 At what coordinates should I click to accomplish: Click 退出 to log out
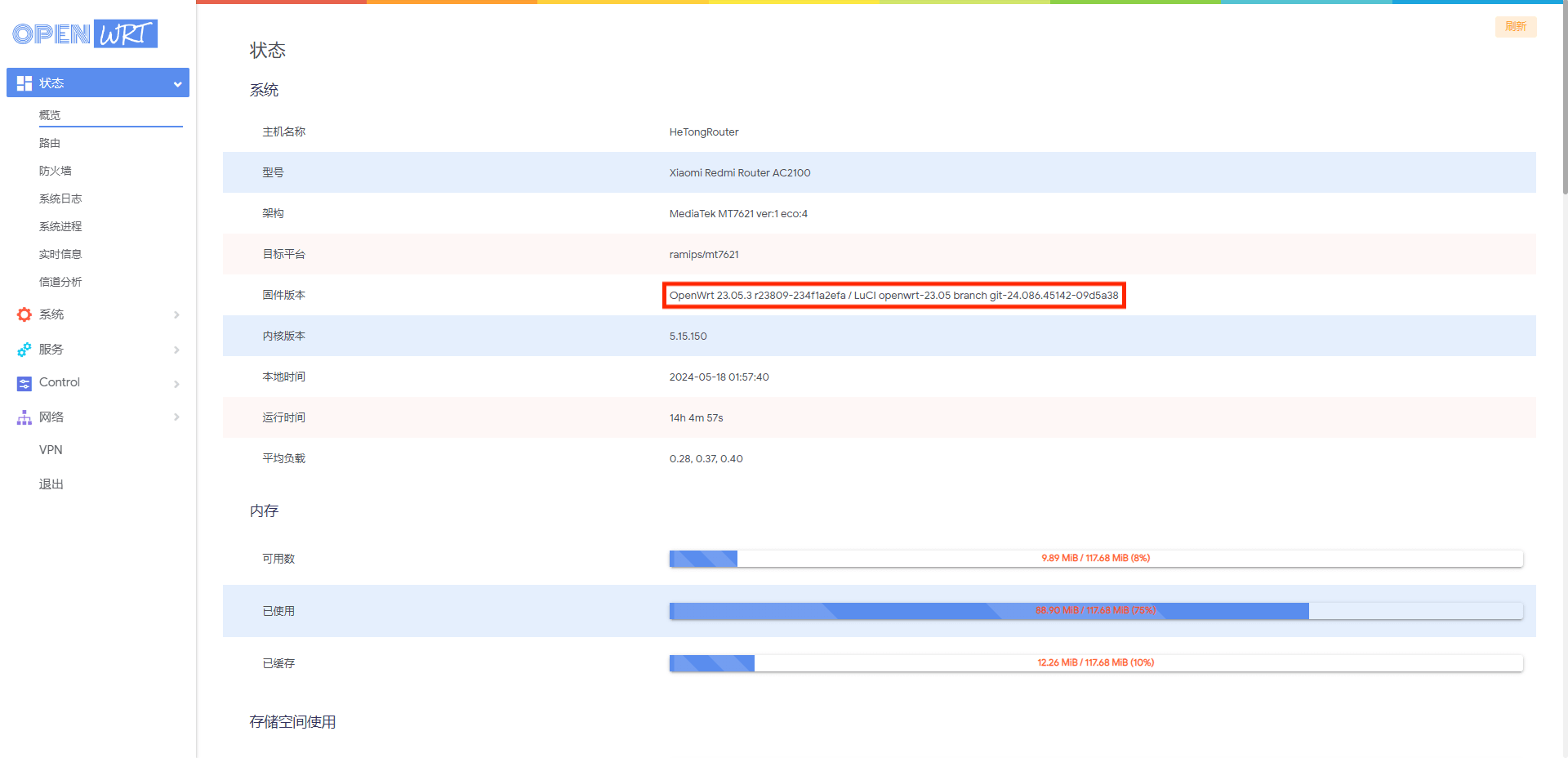(x=51, y=484)
